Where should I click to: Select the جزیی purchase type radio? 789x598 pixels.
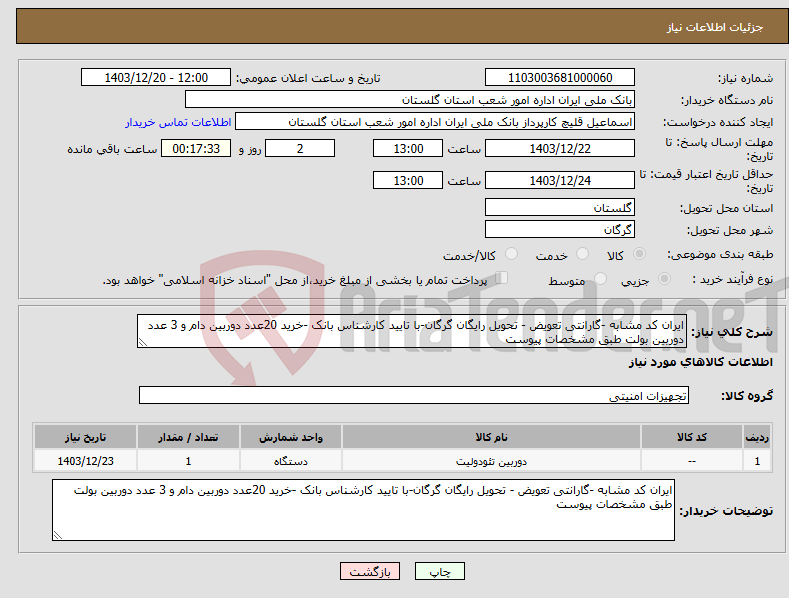(x=664, y=278)
